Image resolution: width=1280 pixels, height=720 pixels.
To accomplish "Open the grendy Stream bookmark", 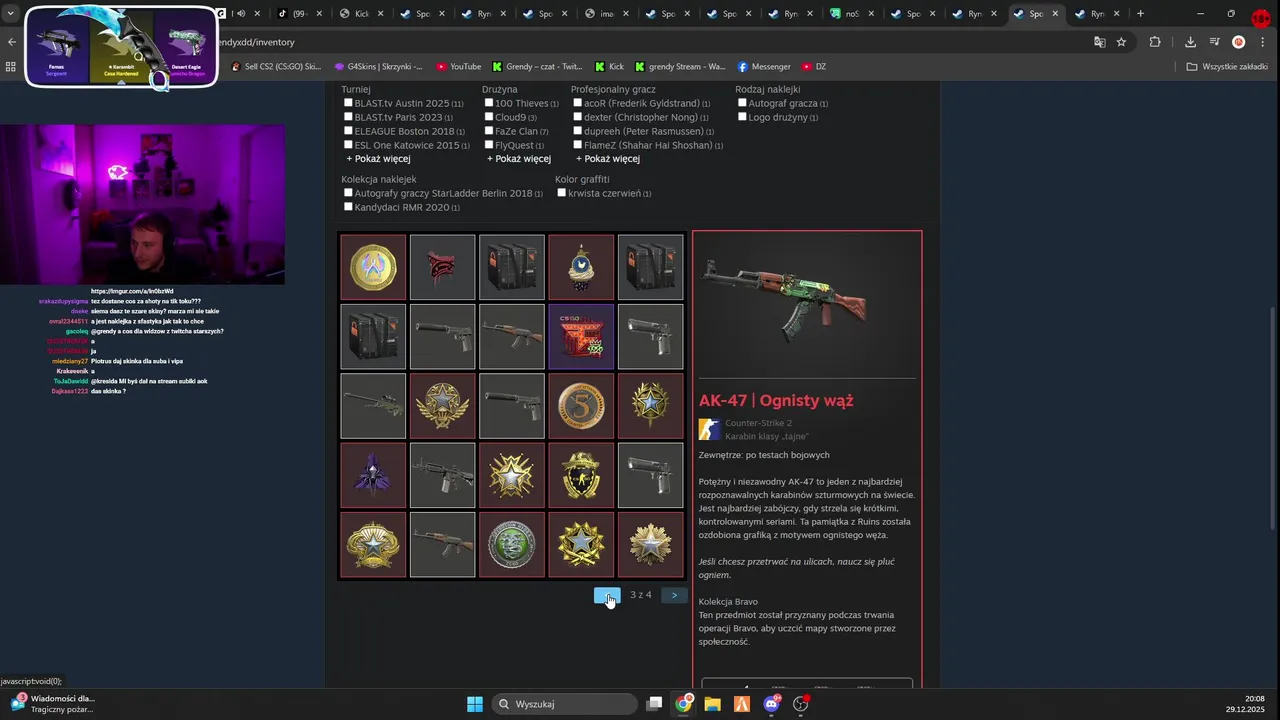I will pos(680,67).
